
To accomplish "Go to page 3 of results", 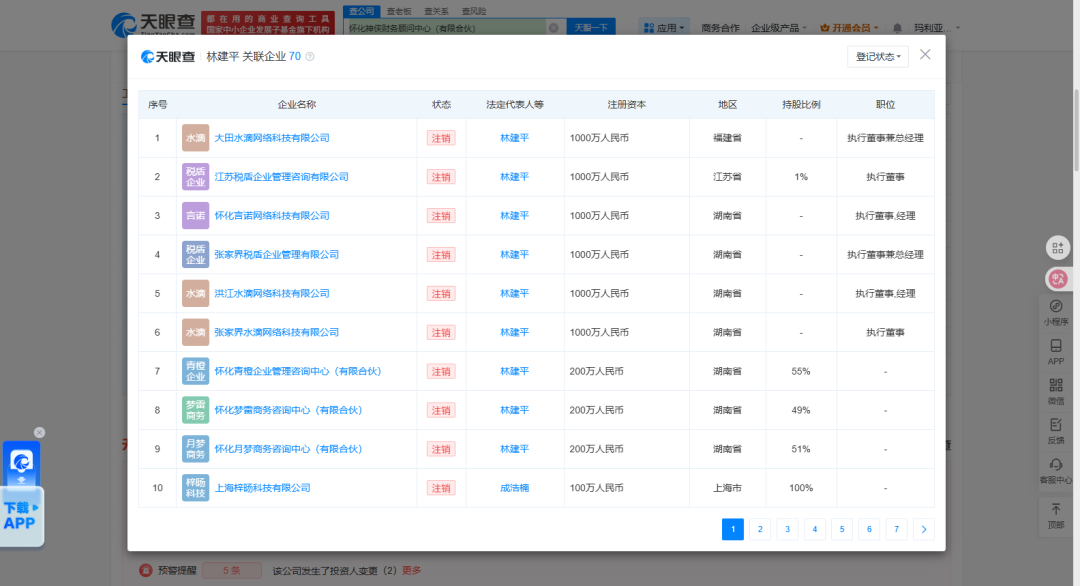I will [x=788, y=529].
